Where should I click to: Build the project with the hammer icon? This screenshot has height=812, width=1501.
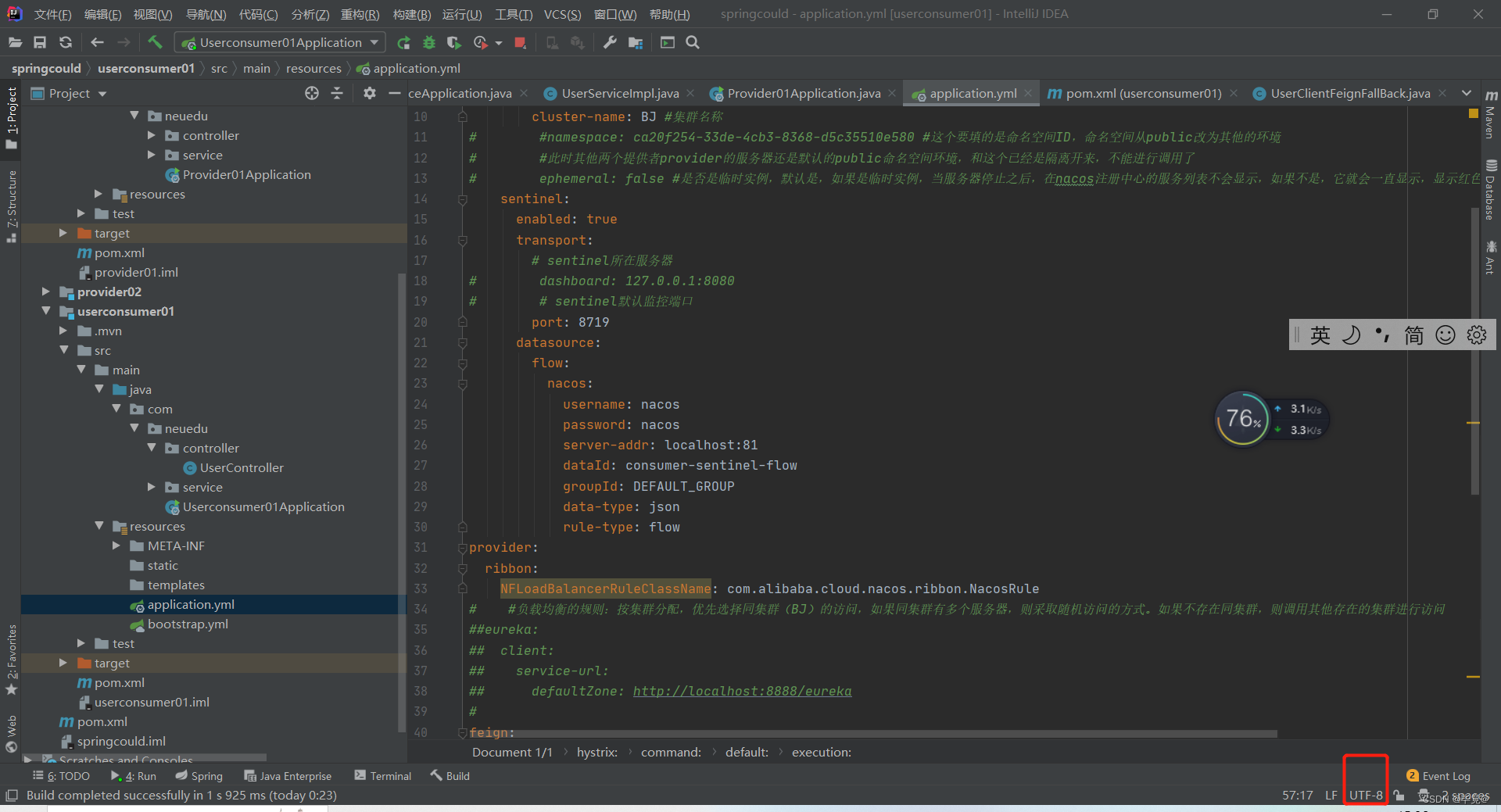155,42
